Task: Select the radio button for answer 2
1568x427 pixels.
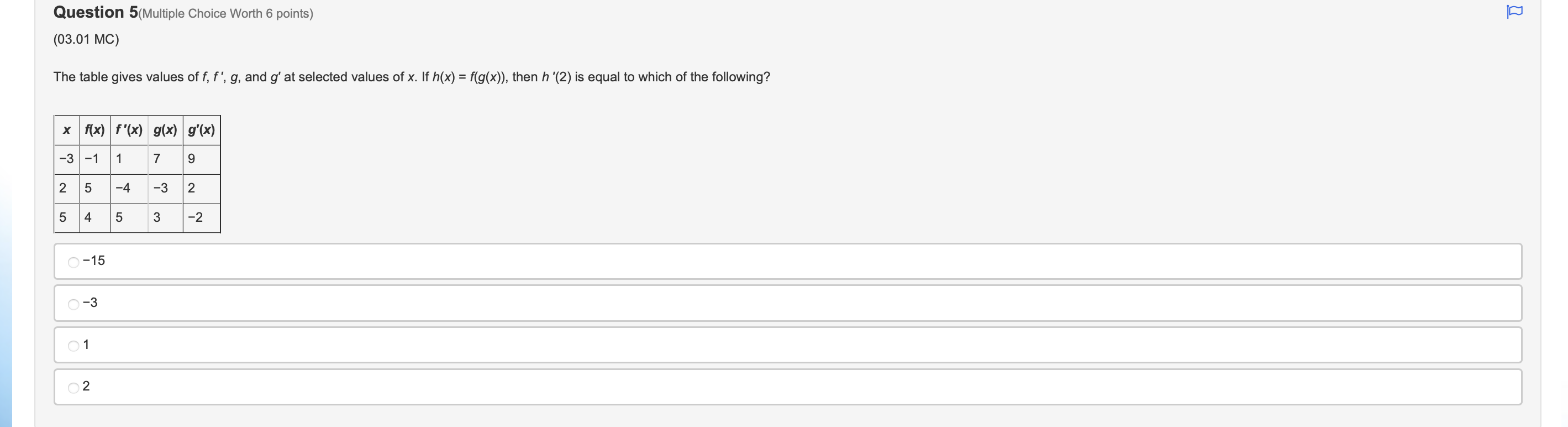Action: tap(73, 386)
